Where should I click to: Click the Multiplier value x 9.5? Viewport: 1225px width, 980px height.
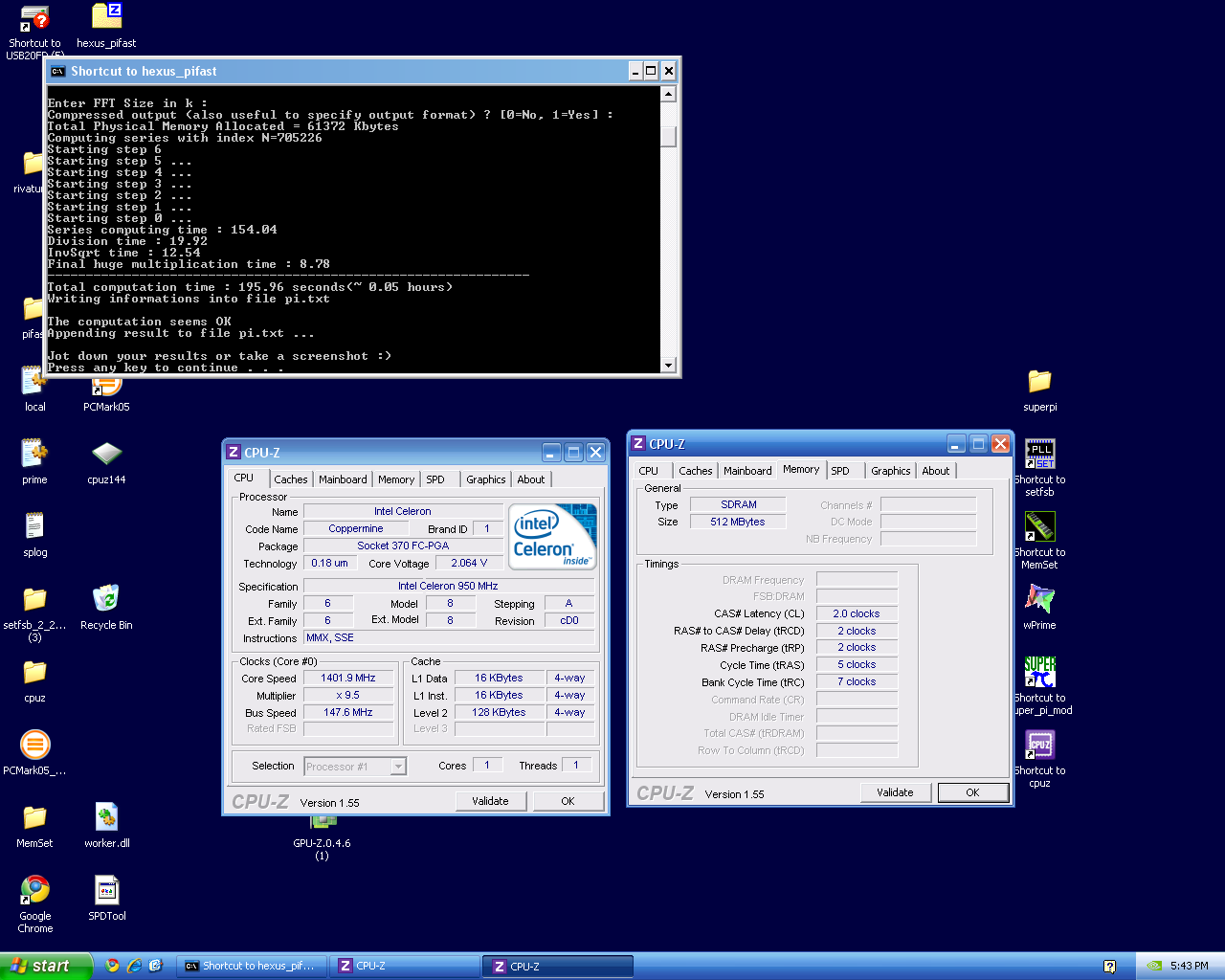point(348,695)
